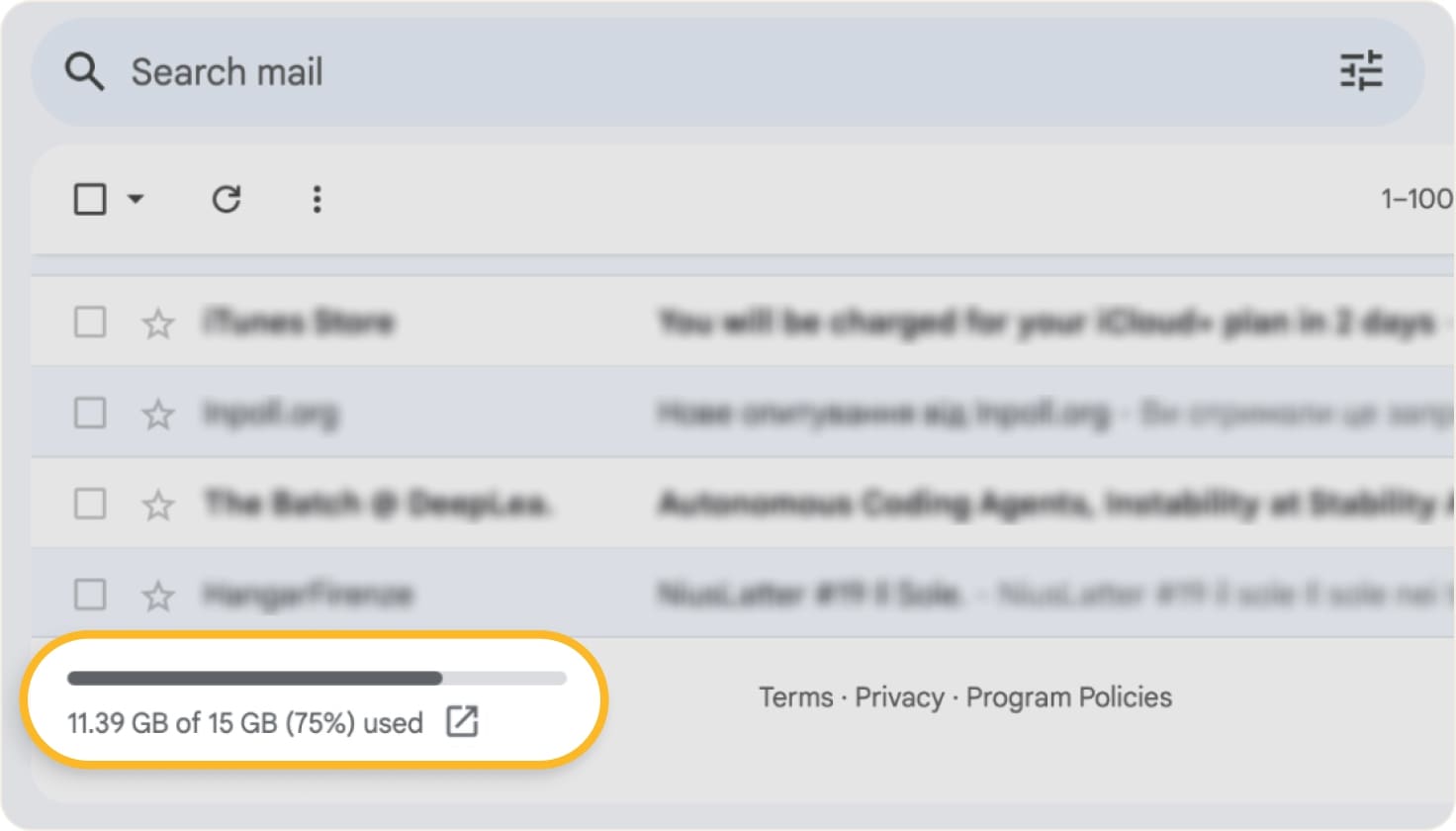Star The Batch @ DeepLea email
Image resolution: width=1456 pixels, height=831 pixels.
[x=158, y=504]
